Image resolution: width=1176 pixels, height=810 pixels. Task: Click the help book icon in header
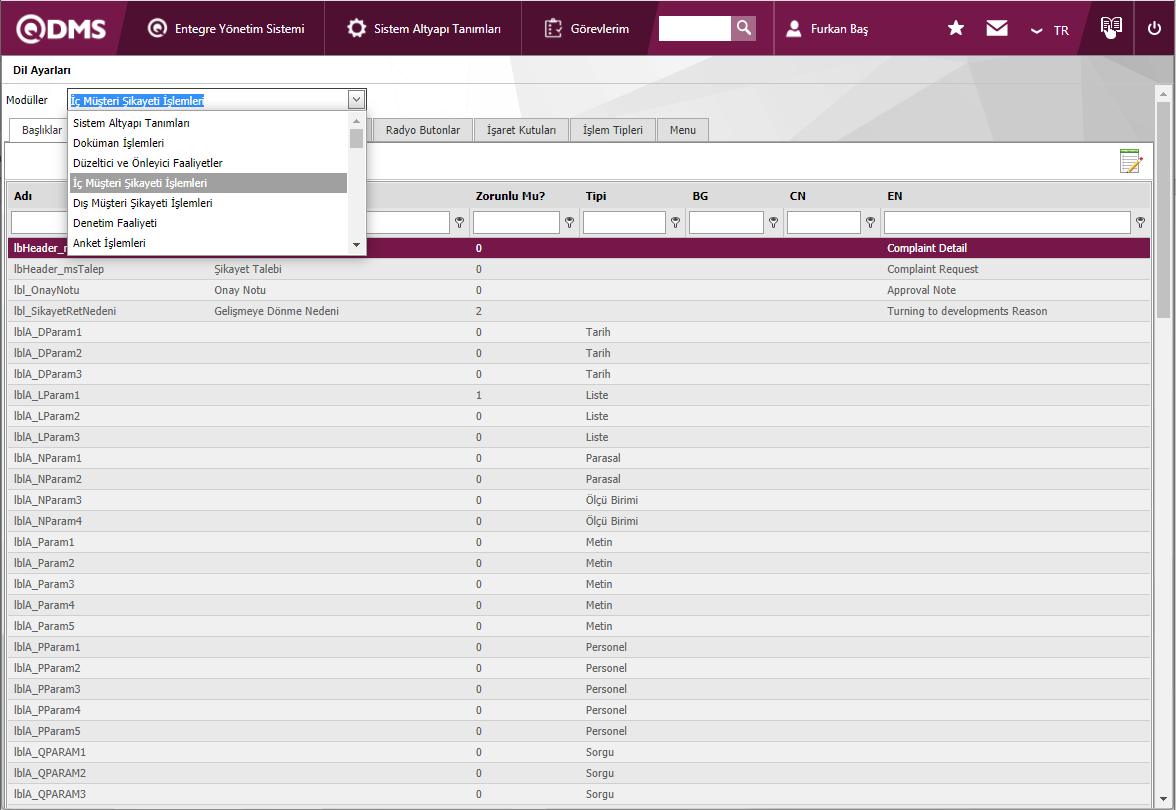point(1111,28)
